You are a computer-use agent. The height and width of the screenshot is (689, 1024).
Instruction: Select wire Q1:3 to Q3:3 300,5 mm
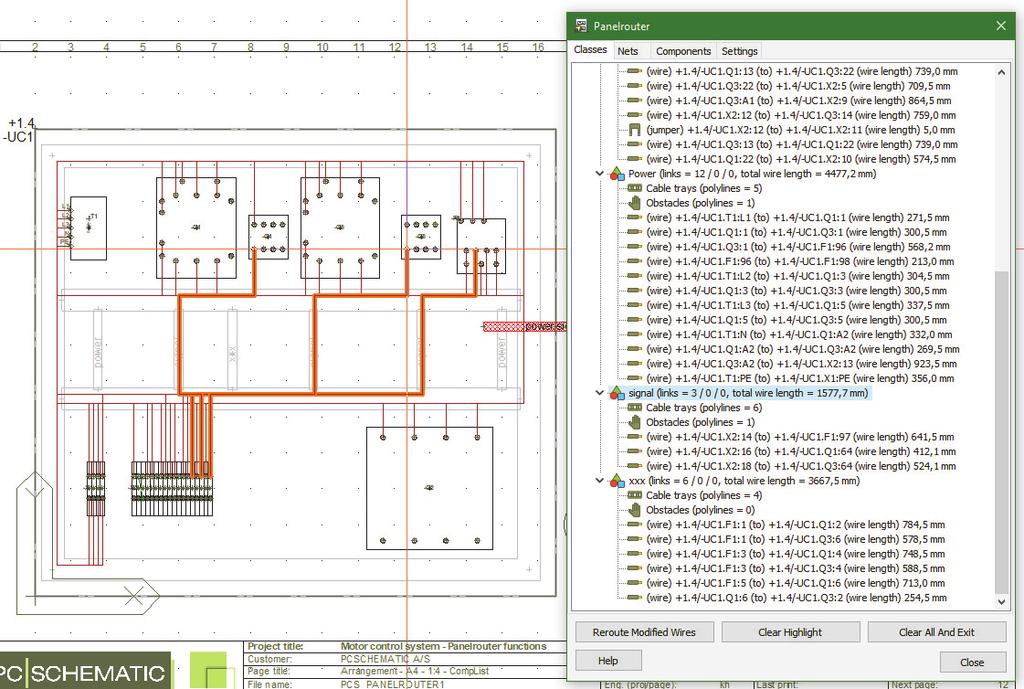point(796,291)
